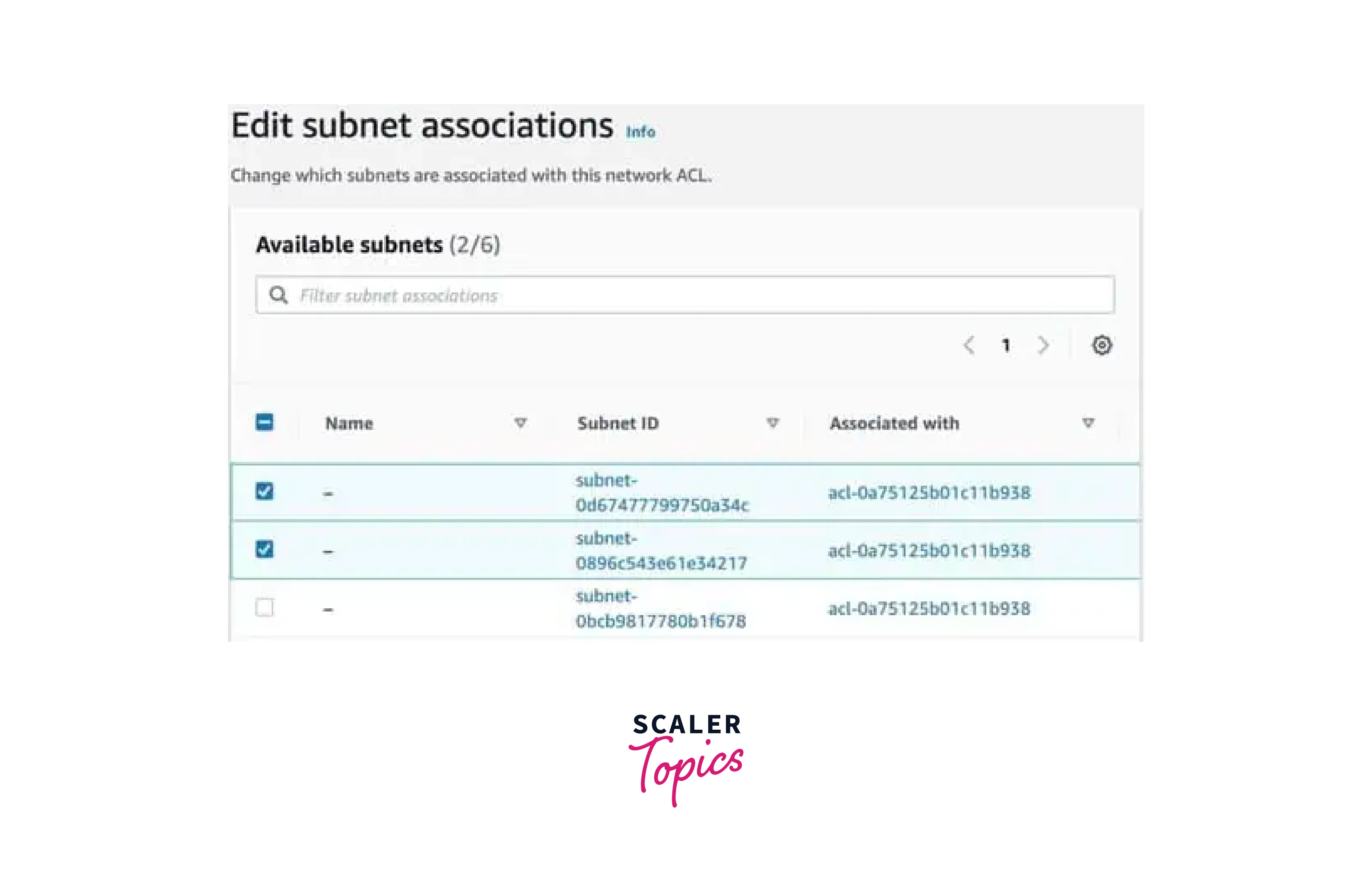Image resolution: width=1372 pixels, height=885 pixels.
Task: Sort by Name column arrow
Action: (520, 423)
